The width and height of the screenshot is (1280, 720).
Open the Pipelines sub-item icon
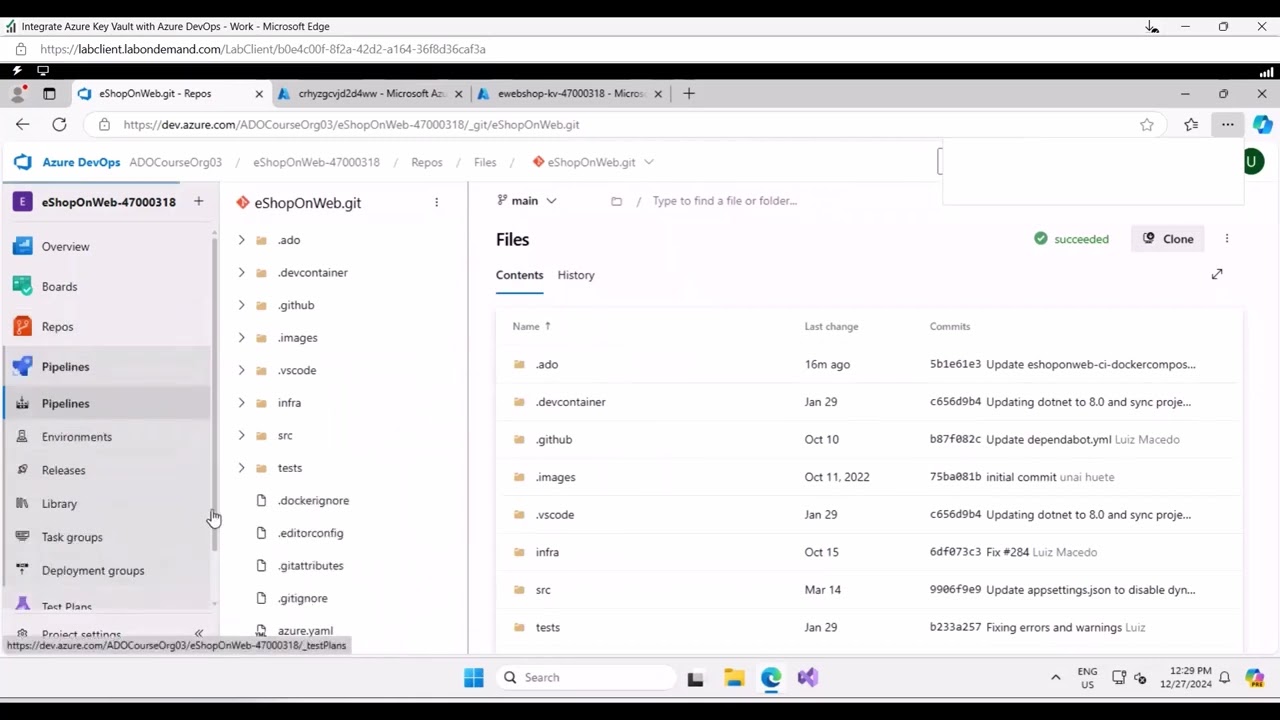(x=22, y=403)
